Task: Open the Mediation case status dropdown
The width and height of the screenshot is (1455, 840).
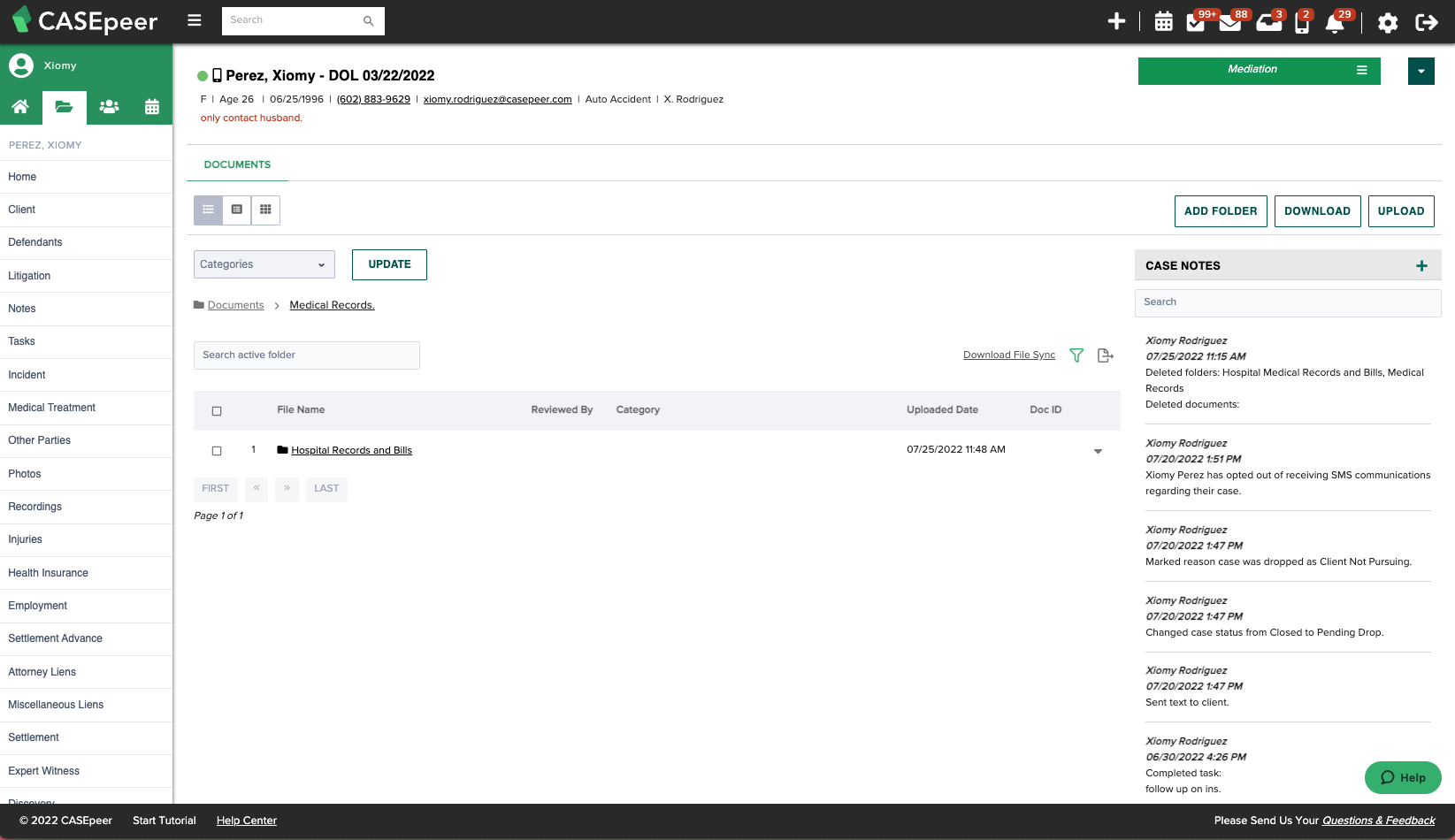Action: coord(1260,71)
